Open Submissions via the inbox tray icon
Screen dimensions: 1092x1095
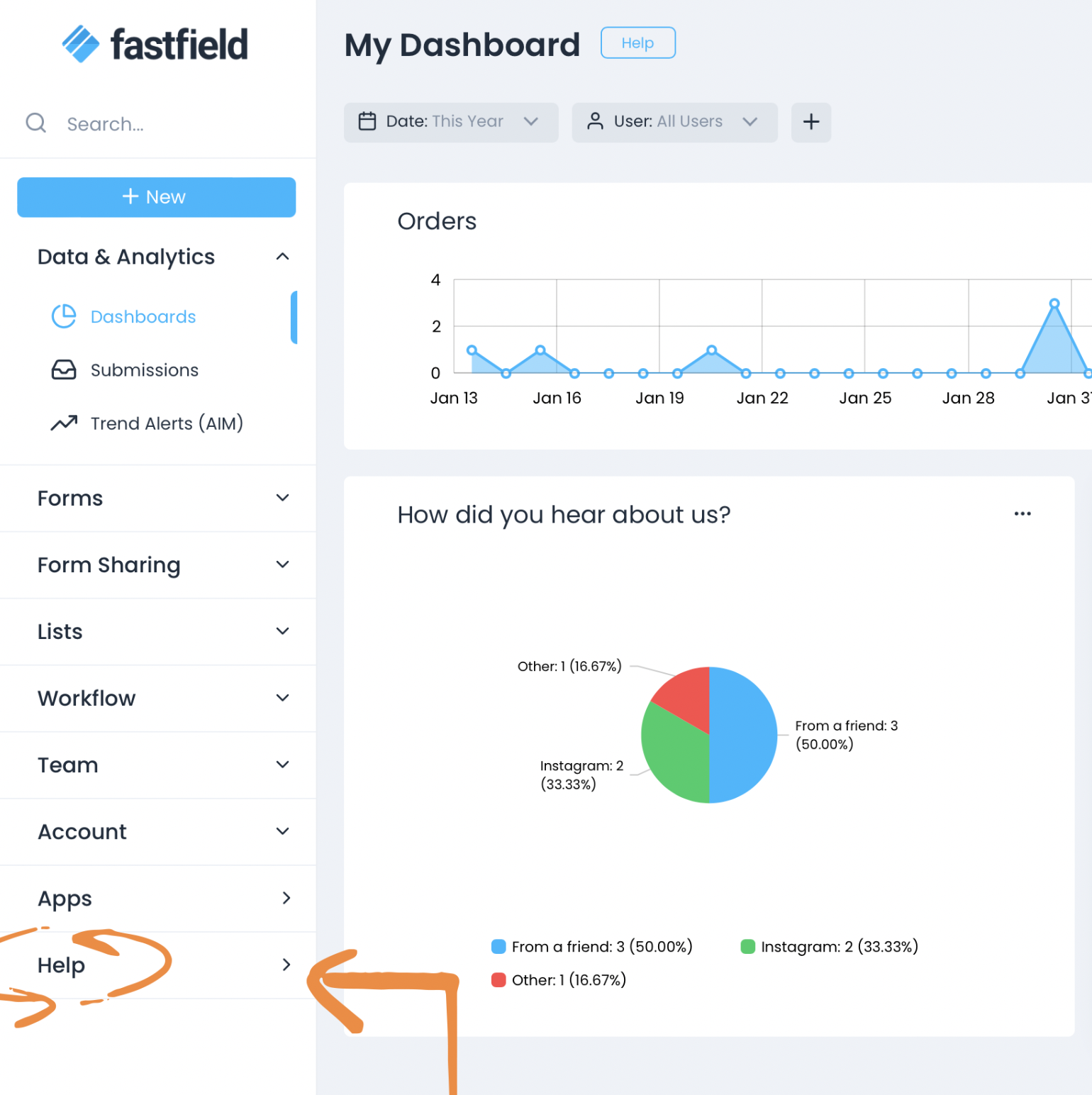click(64, 370)
